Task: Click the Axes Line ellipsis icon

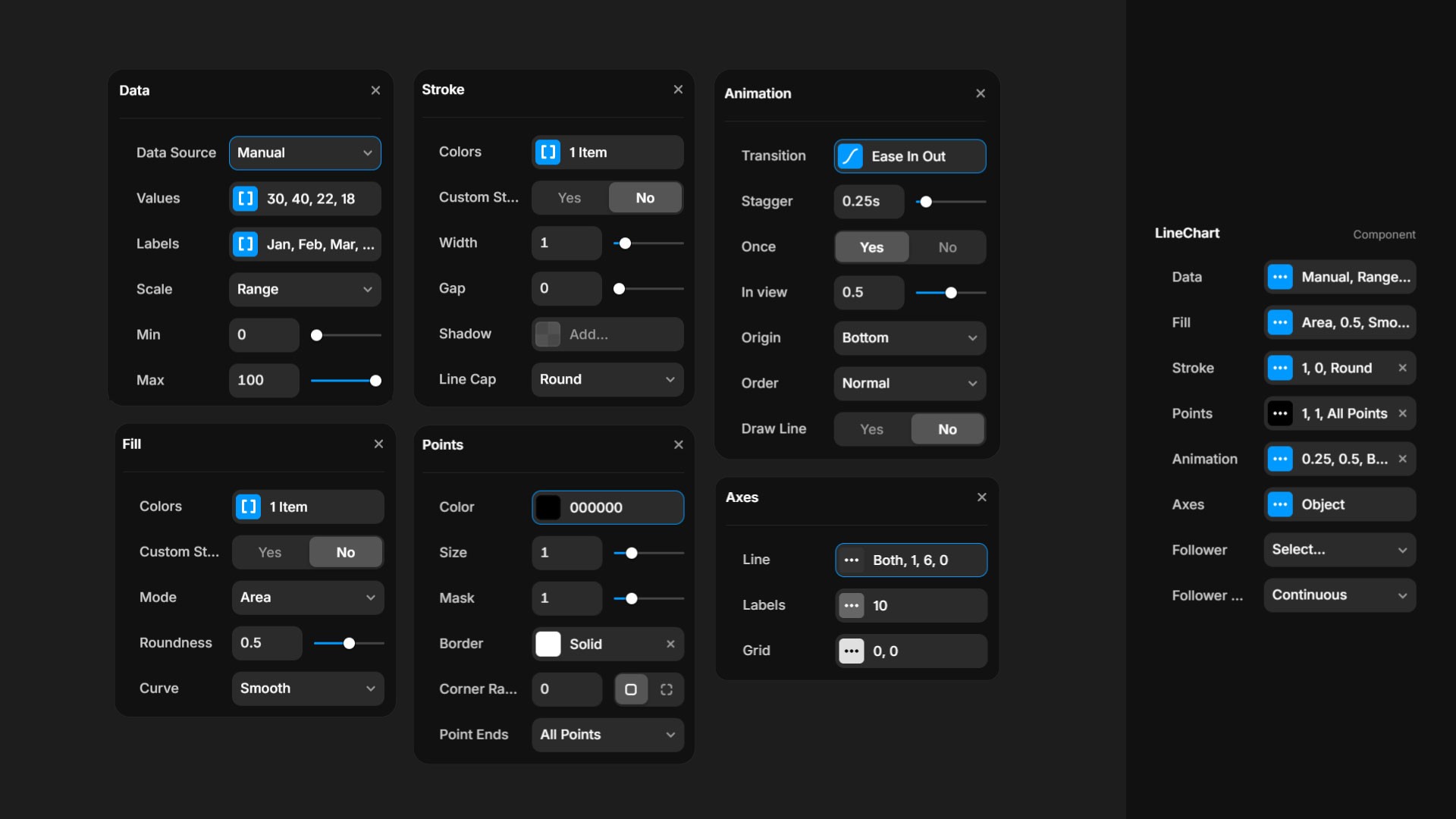Action: pos(852,560)
